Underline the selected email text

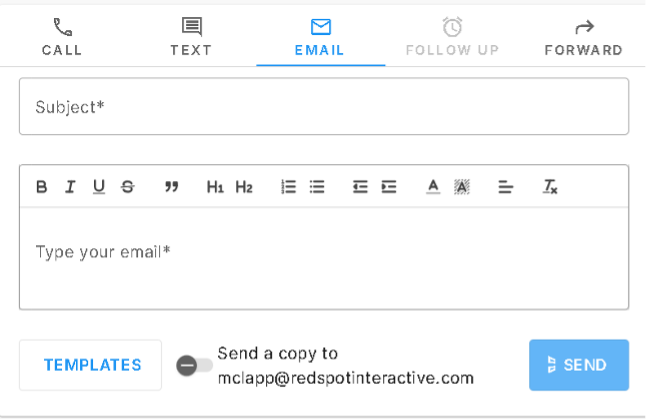(99, 187)
